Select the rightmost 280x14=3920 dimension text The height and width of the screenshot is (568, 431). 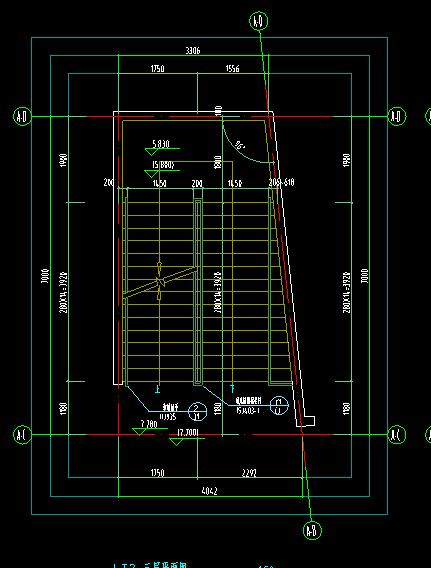(x=346, y=292)
